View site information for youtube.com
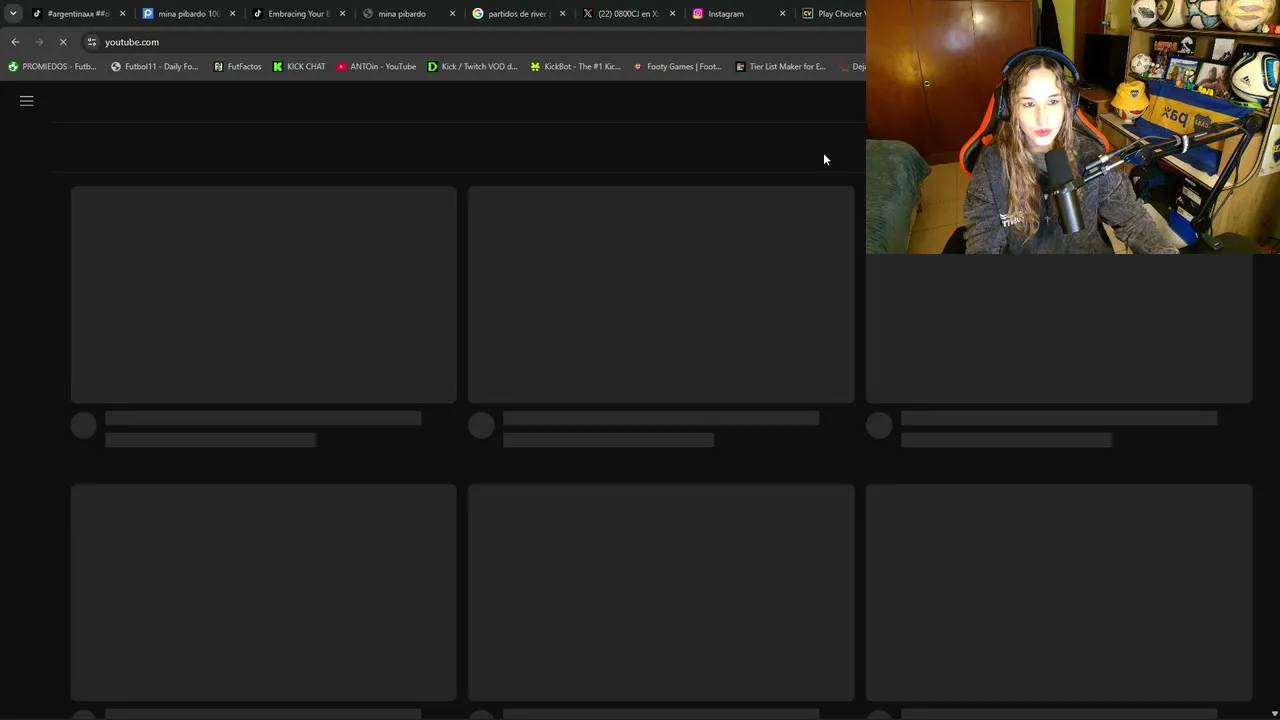The width and height of the screenshot is (1280, 720). pos(91,42)
